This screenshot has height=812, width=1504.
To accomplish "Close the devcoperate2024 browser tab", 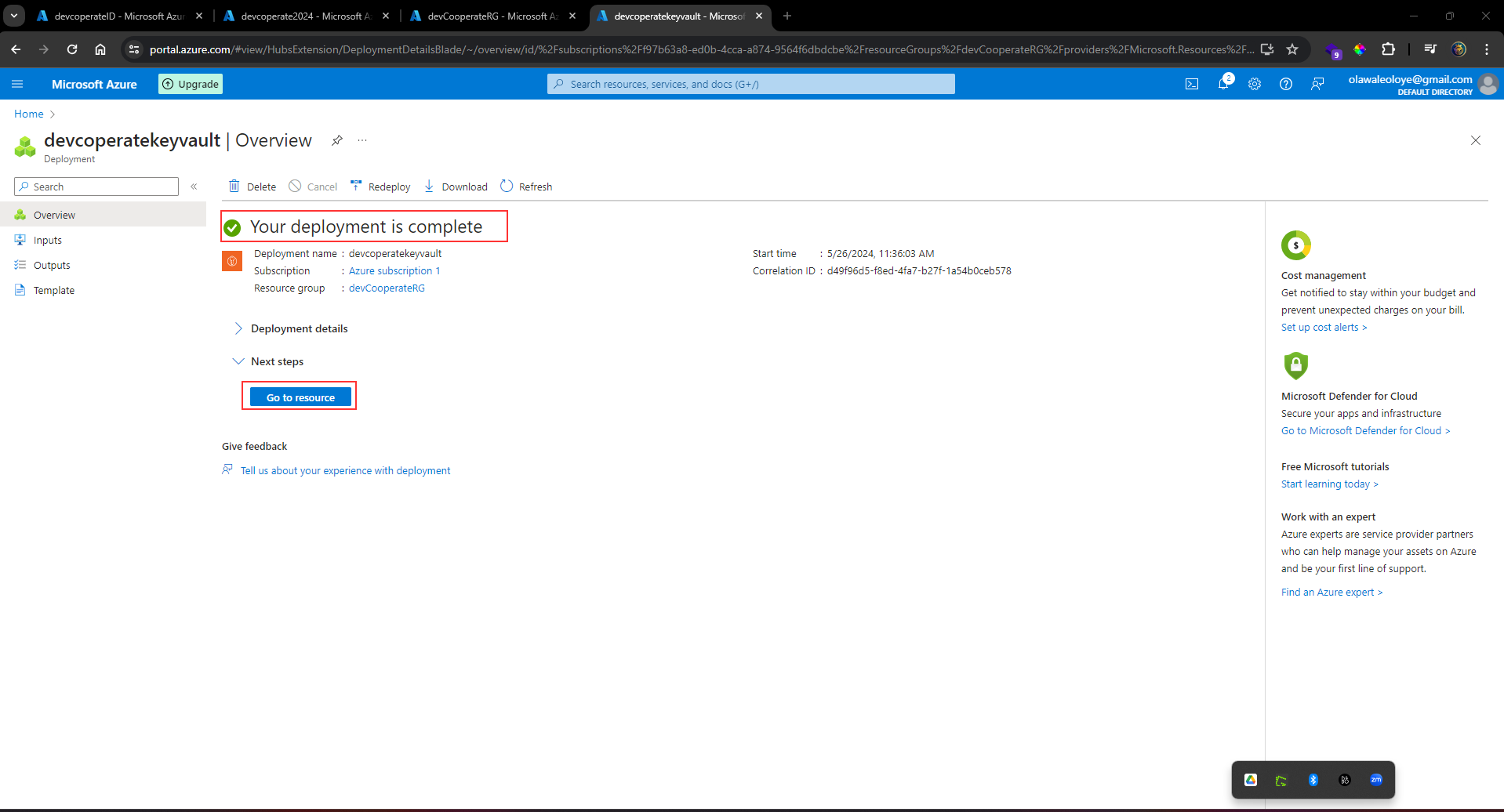I will pos(386,16).
